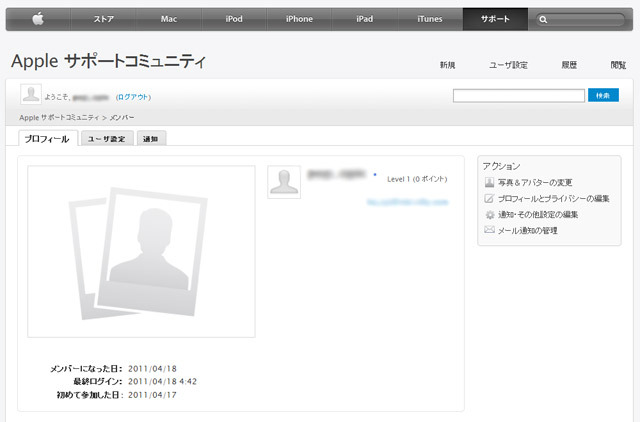Click the アクション panel heading
640x422 pixels.
click(x=502, y=166)
